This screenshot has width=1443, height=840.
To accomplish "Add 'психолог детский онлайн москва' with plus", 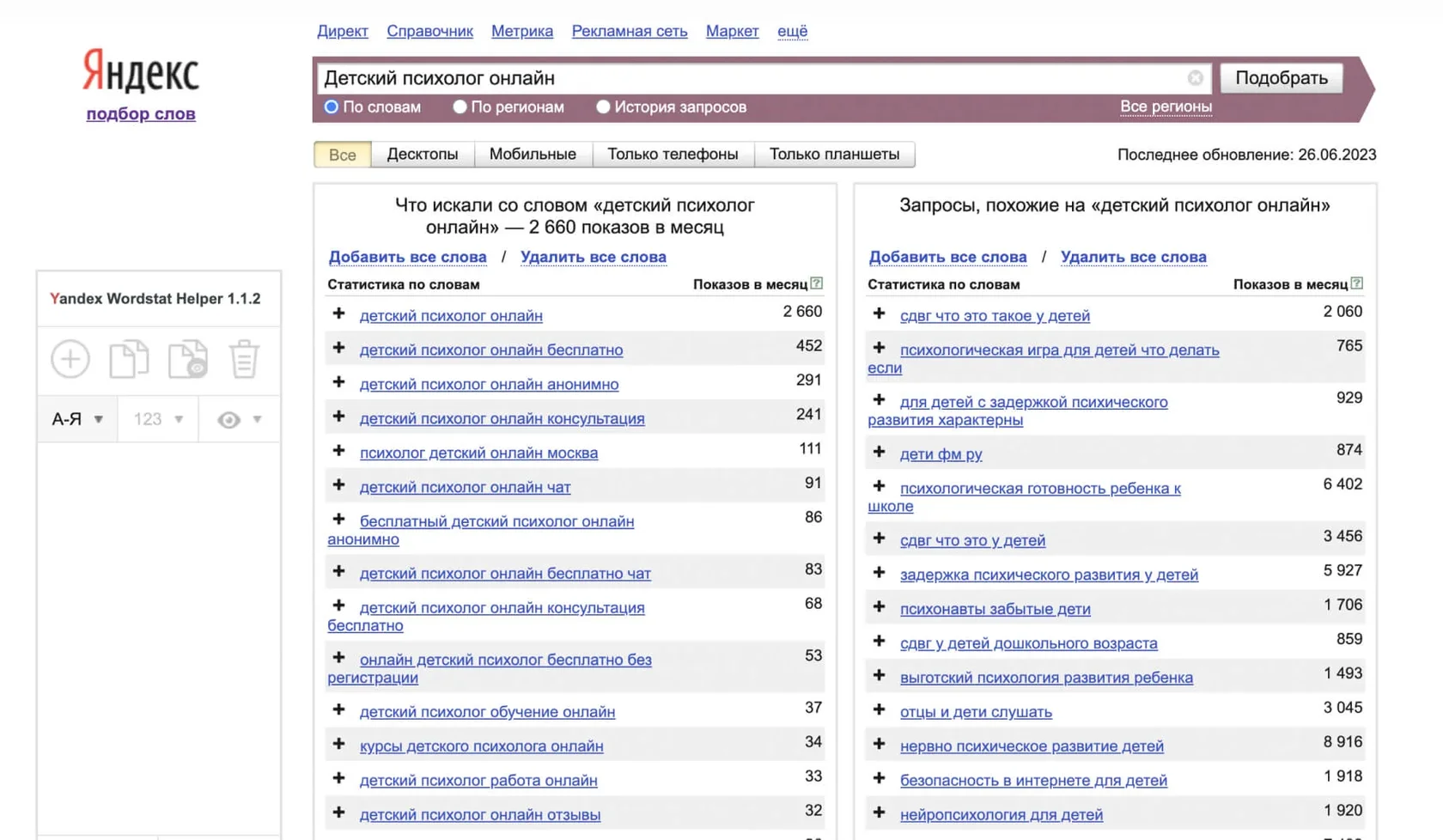I will [x=339, y=452].
